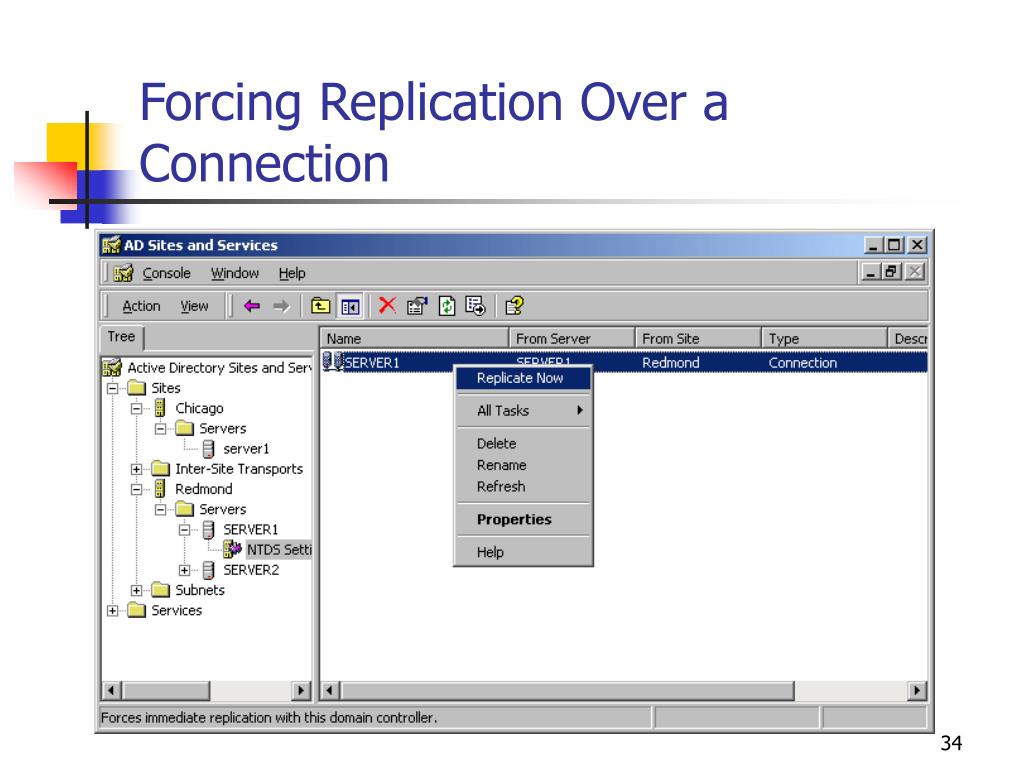
Task: Click the tree pane scroll right arrow
Action: coord(300,690)
